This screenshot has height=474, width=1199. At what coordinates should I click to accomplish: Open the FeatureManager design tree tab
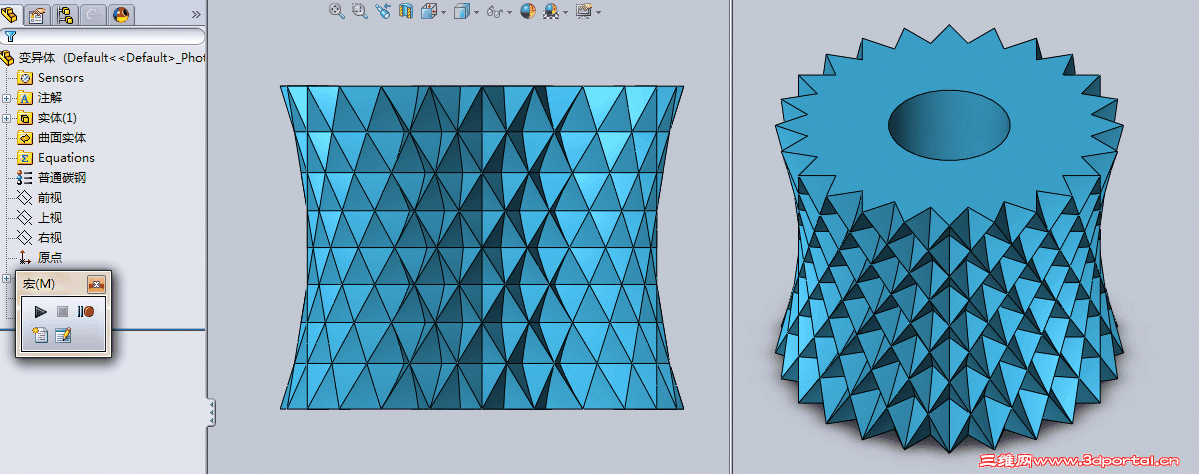click(12, 14)
